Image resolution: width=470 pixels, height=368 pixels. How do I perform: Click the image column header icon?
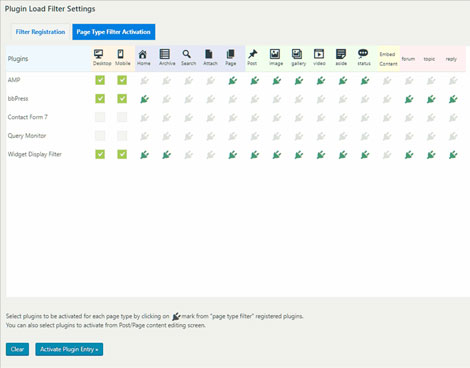[x=275, y=54]
